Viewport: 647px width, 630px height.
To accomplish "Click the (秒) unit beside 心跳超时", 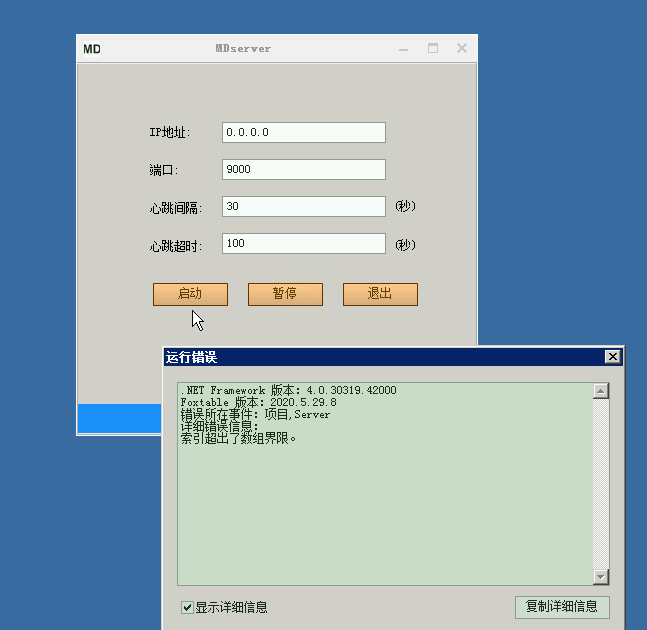I will (x=405, y=245).
